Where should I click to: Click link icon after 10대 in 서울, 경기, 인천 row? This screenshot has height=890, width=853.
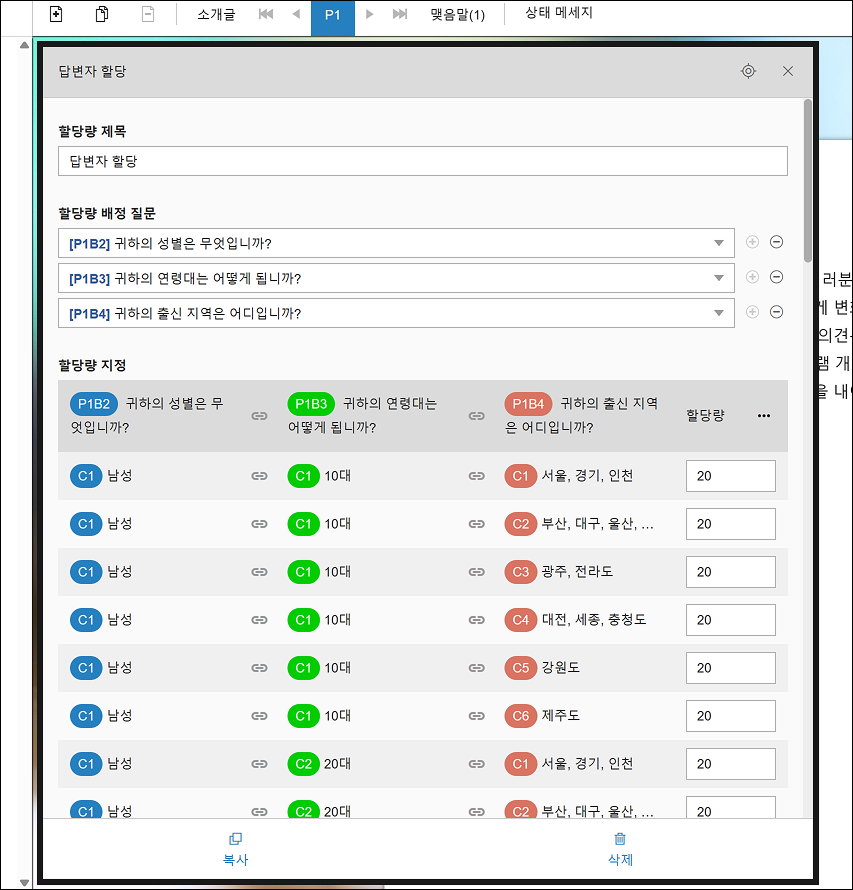click(477, 476)
